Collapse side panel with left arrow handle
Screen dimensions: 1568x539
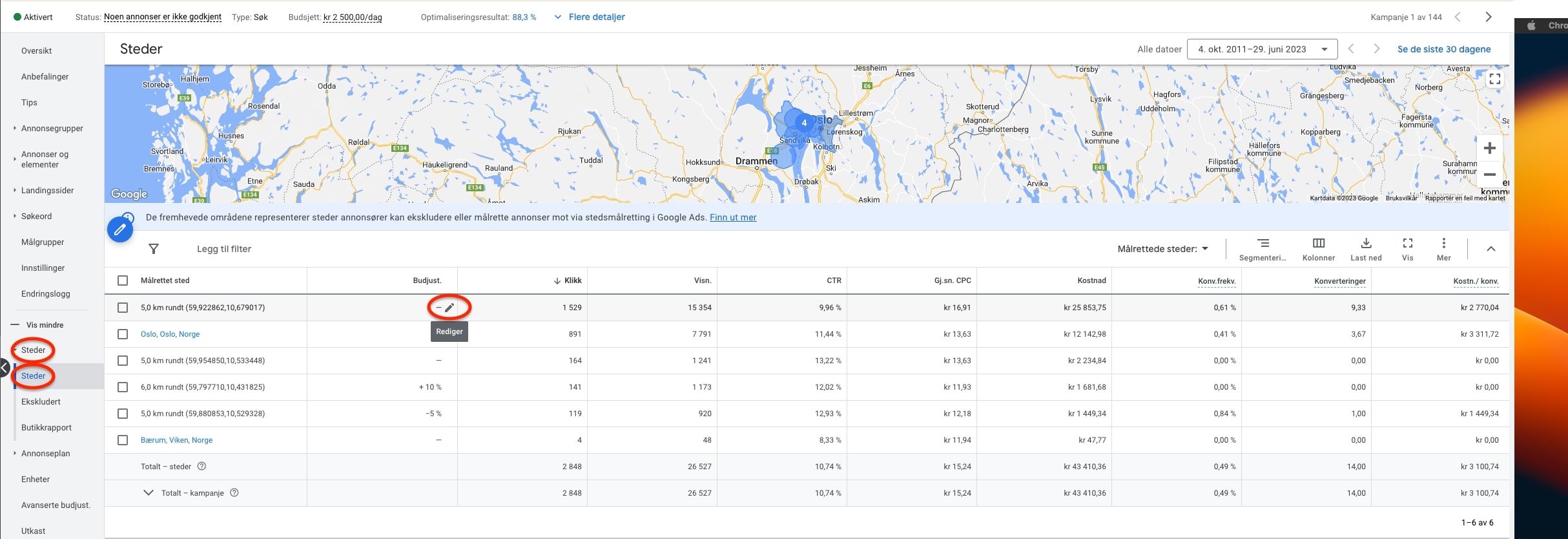(x=5, y=369)
